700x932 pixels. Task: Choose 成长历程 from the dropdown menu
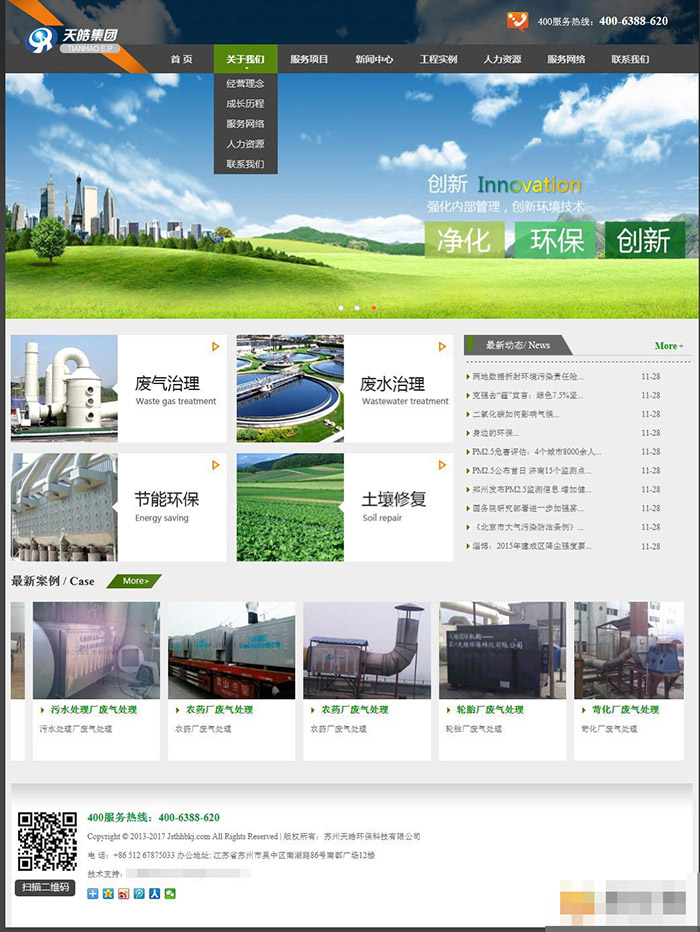pyautogui.click(x=245, y=104)
